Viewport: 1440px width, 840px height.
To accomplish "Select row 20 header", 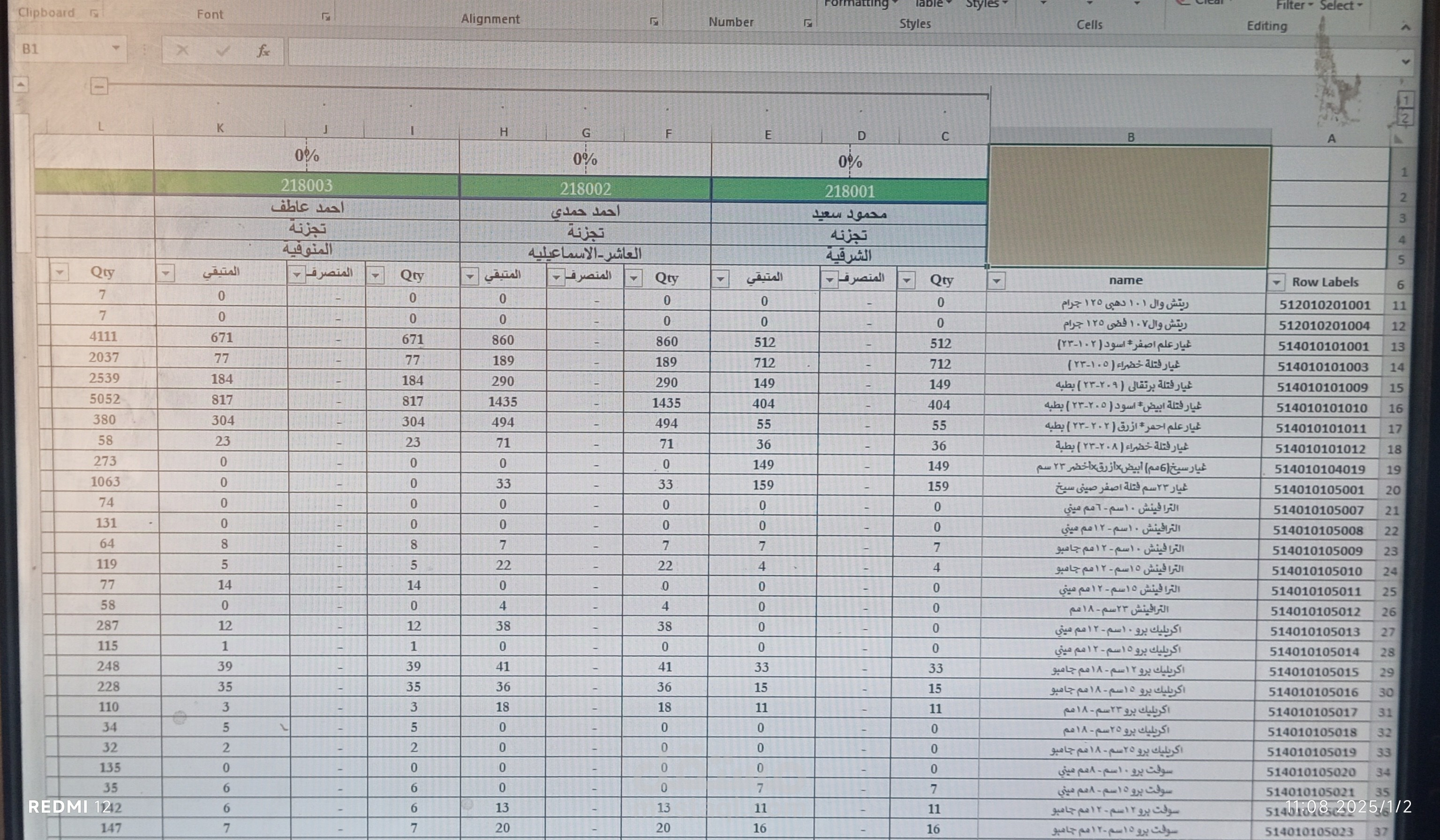I will 1393,490.
